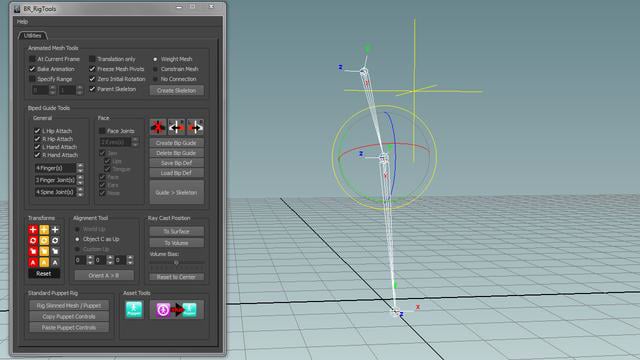Click the yellow rotate circle icon in Transforms
This screenshot has width=640, height=360.
pyautogui.click(x=44, y=240)
